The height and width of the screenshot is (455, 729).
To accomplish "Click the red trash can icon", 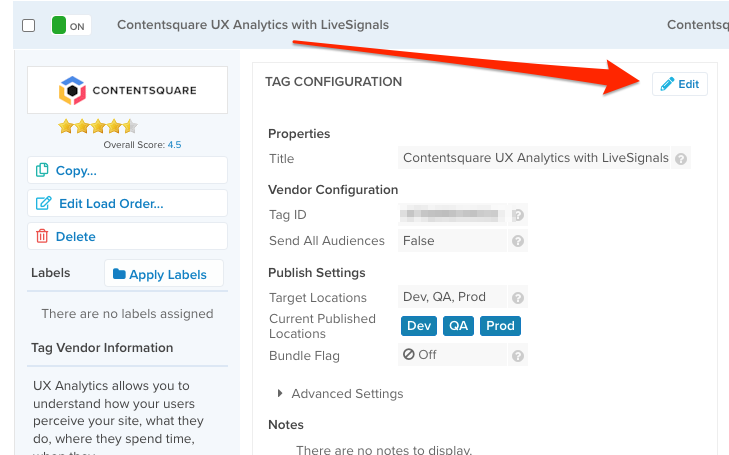I will [x=42, y=236].
